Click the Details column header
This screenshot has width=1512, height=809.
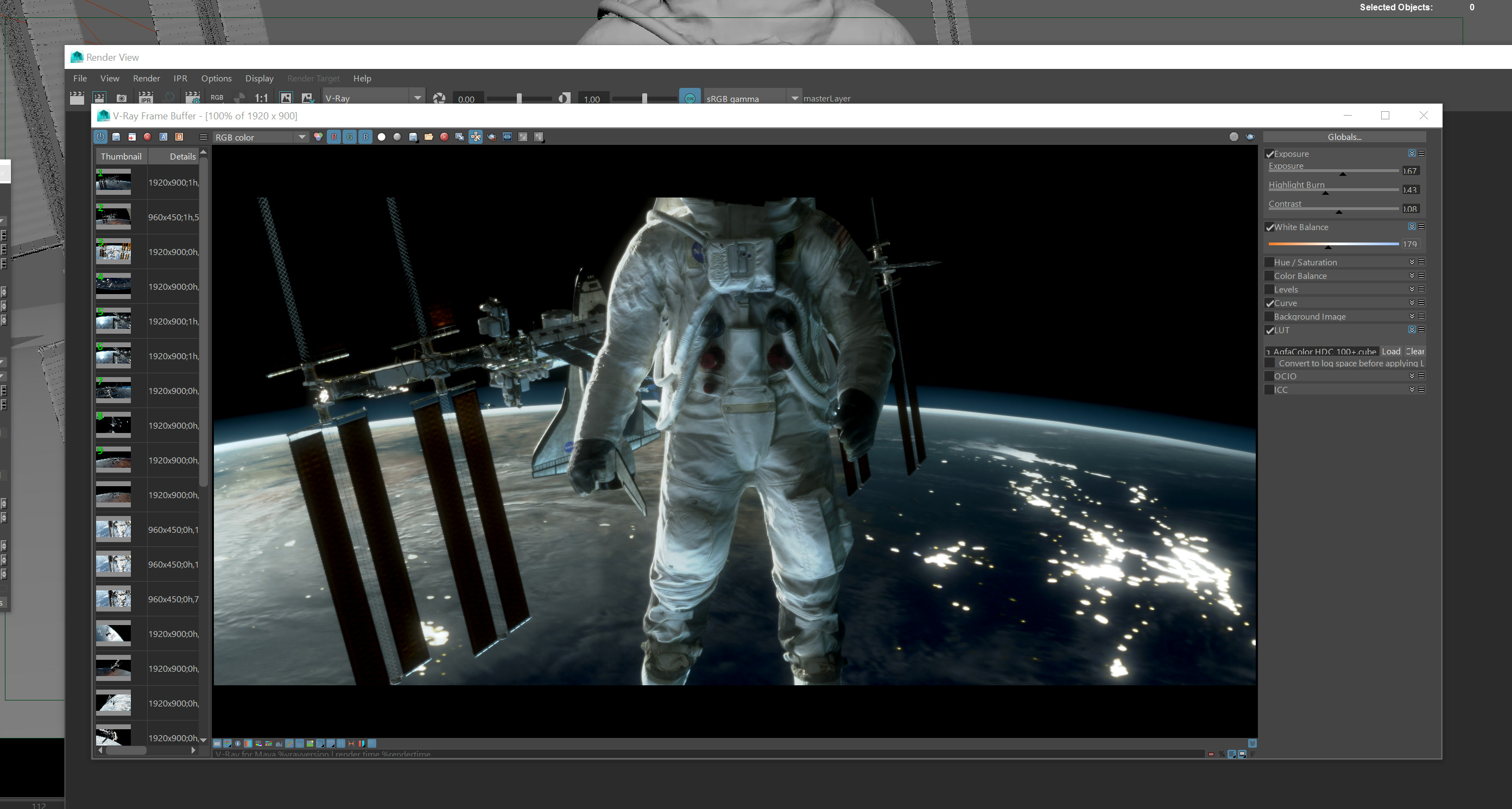point(174,156)
